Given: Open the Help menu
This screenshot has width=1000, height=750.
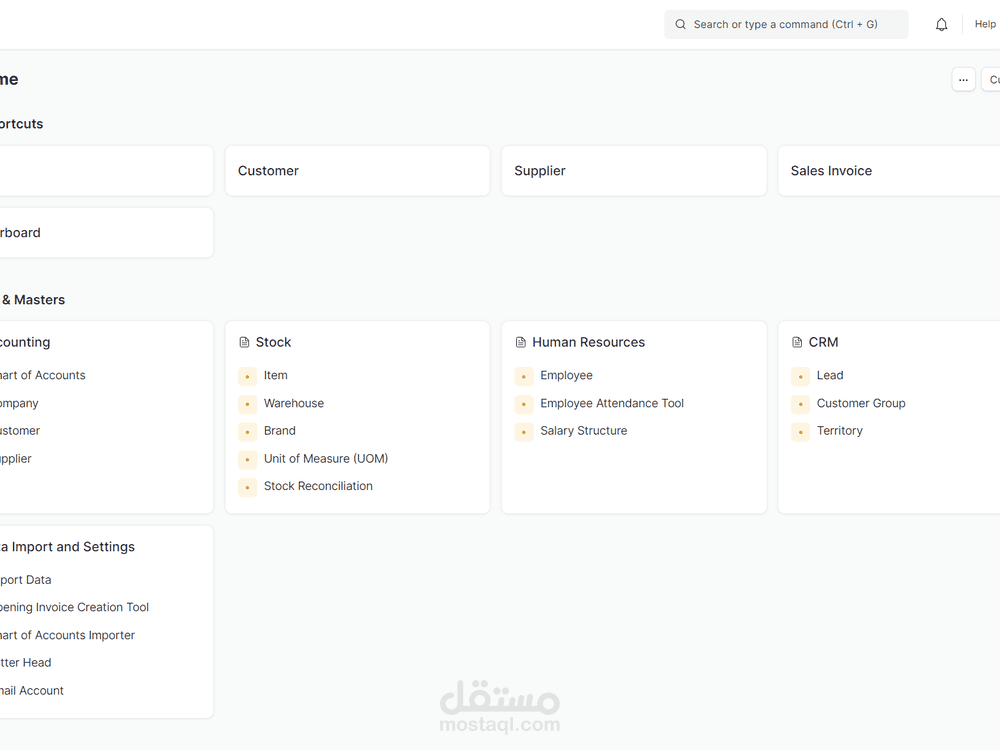Looking at the screenshot, I should tap(985, 24).
